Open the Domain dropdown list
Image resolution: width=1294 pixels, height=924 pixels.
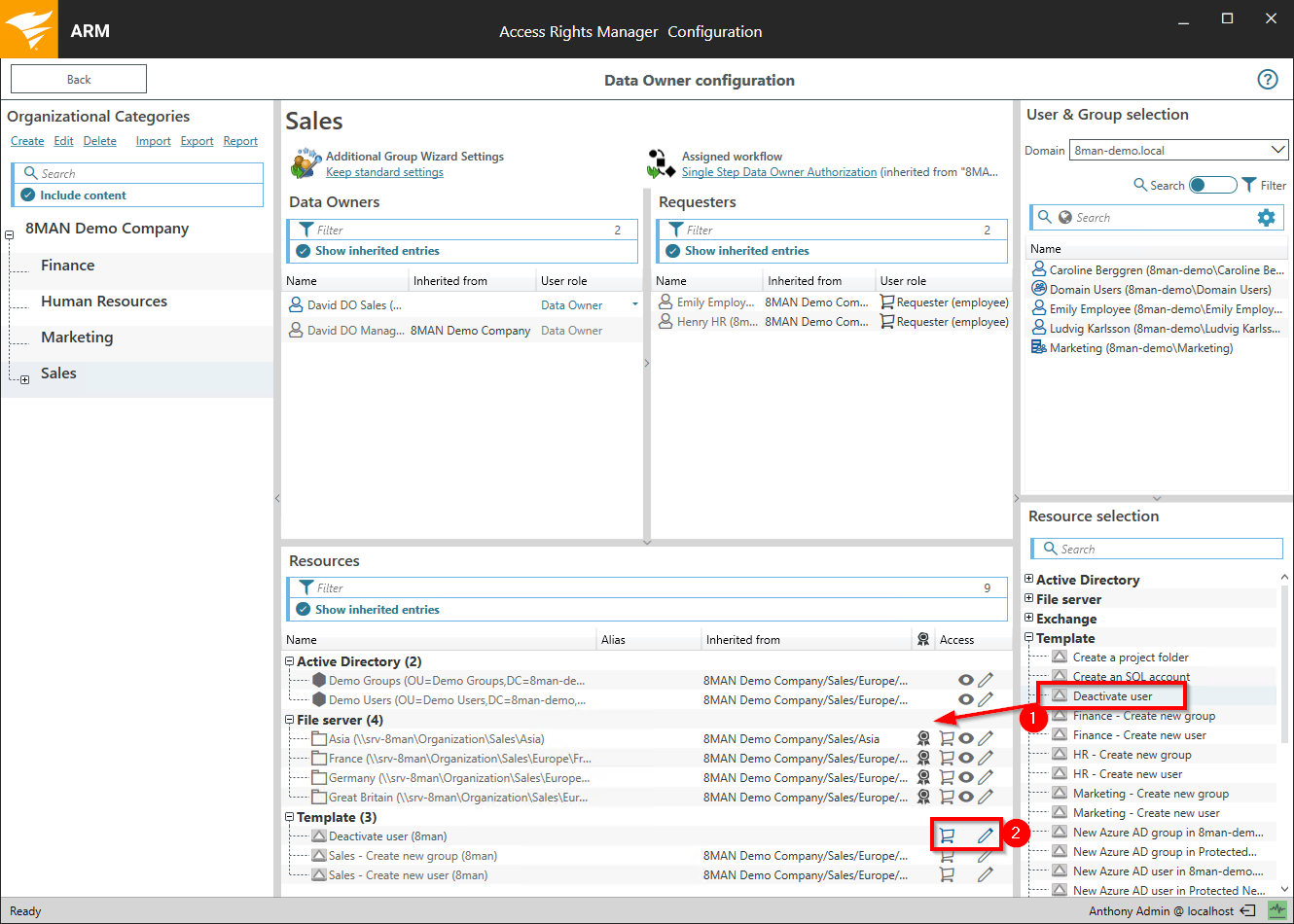coord(1276,150)
